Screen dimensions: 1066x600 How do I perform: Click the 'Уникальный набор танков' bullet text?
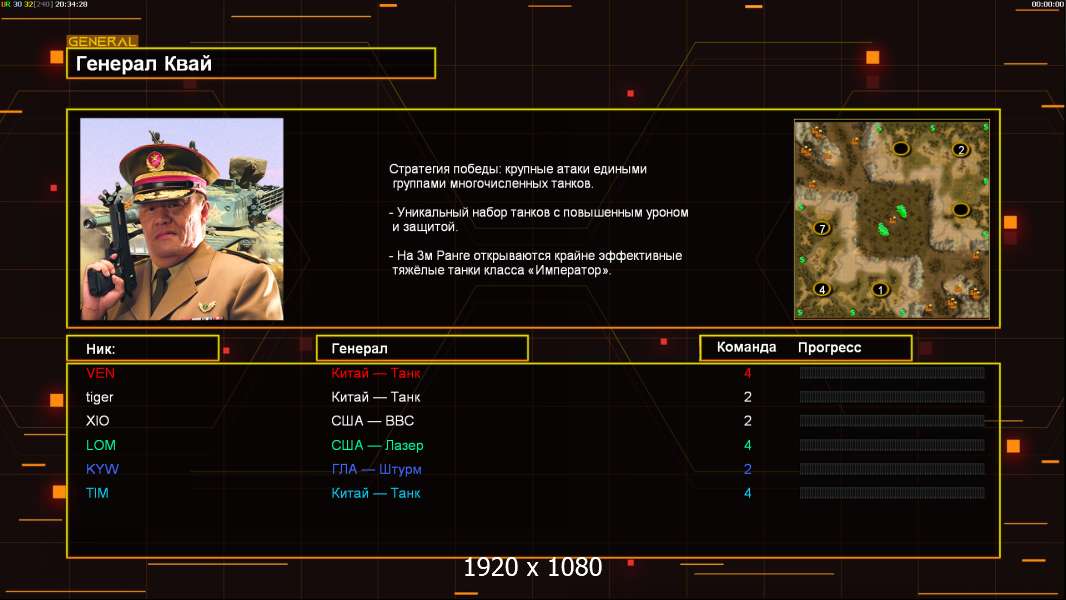pyautogui.click(x=538, y=219)
